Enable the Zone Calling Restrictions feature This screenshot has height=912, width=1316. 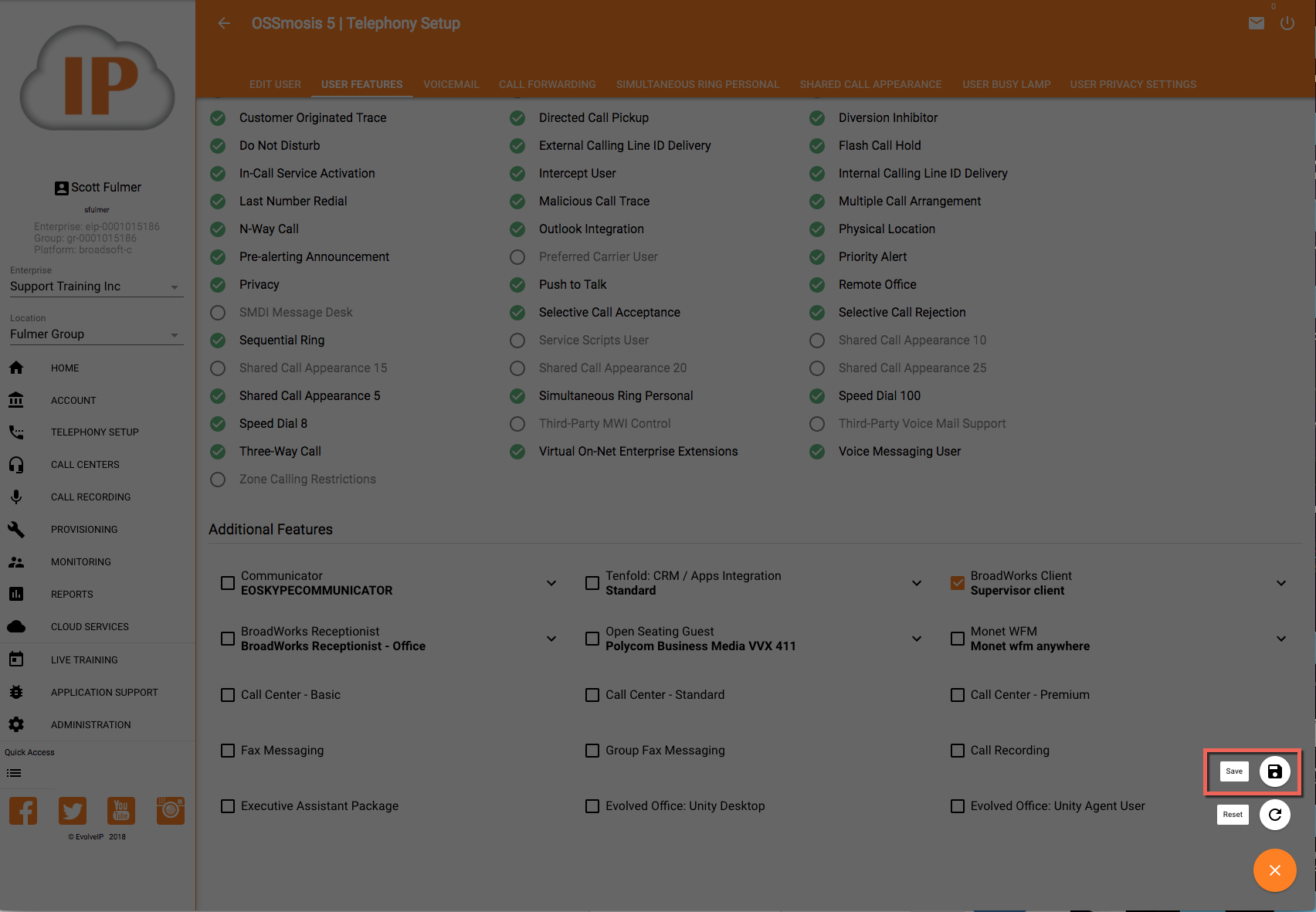[x=218, y=480]
